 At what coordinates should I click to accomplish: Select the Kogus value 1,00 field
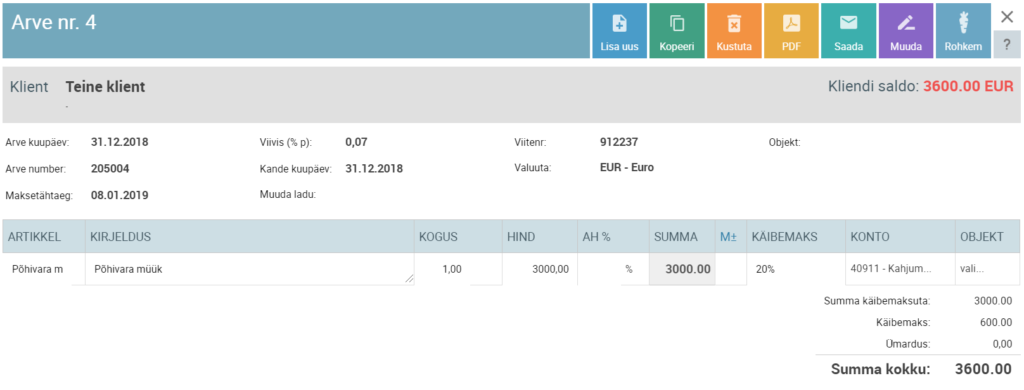tap(458, 269)
